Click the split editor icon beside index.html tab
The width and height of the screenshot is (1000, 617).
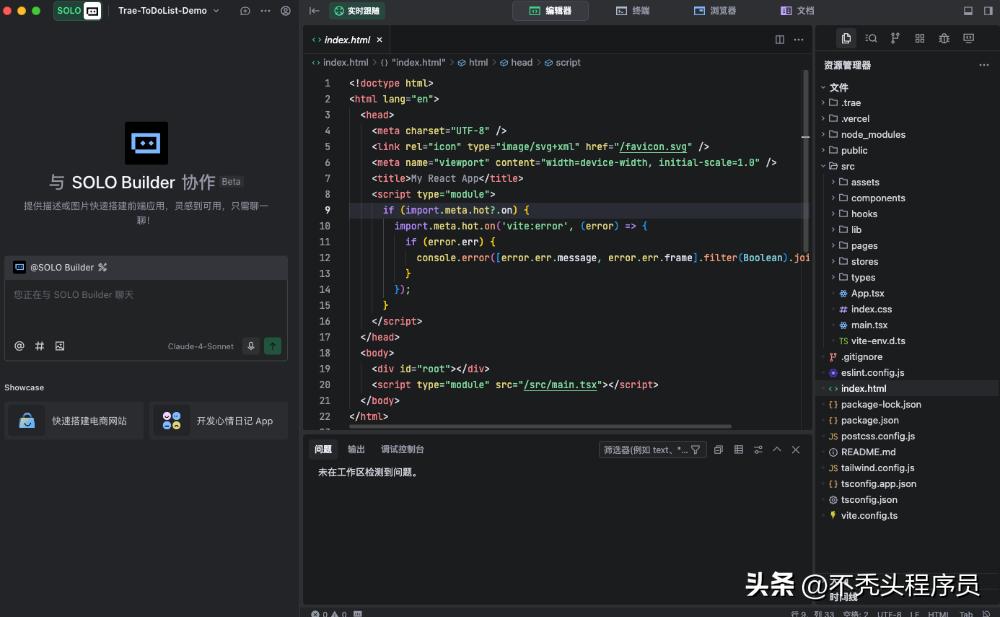click(x=779, y=39)
